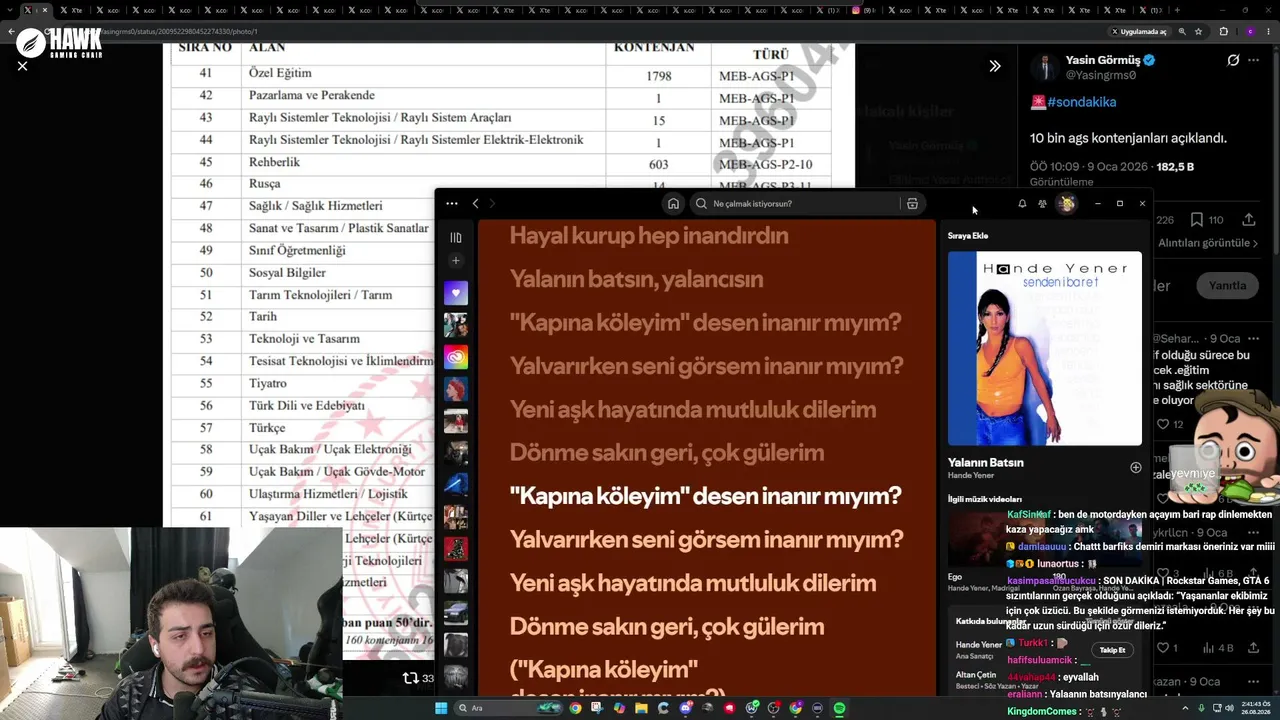Open Chrome three-dot menu
This screenshot has height=720, width=1280.
pos(1268,31)
